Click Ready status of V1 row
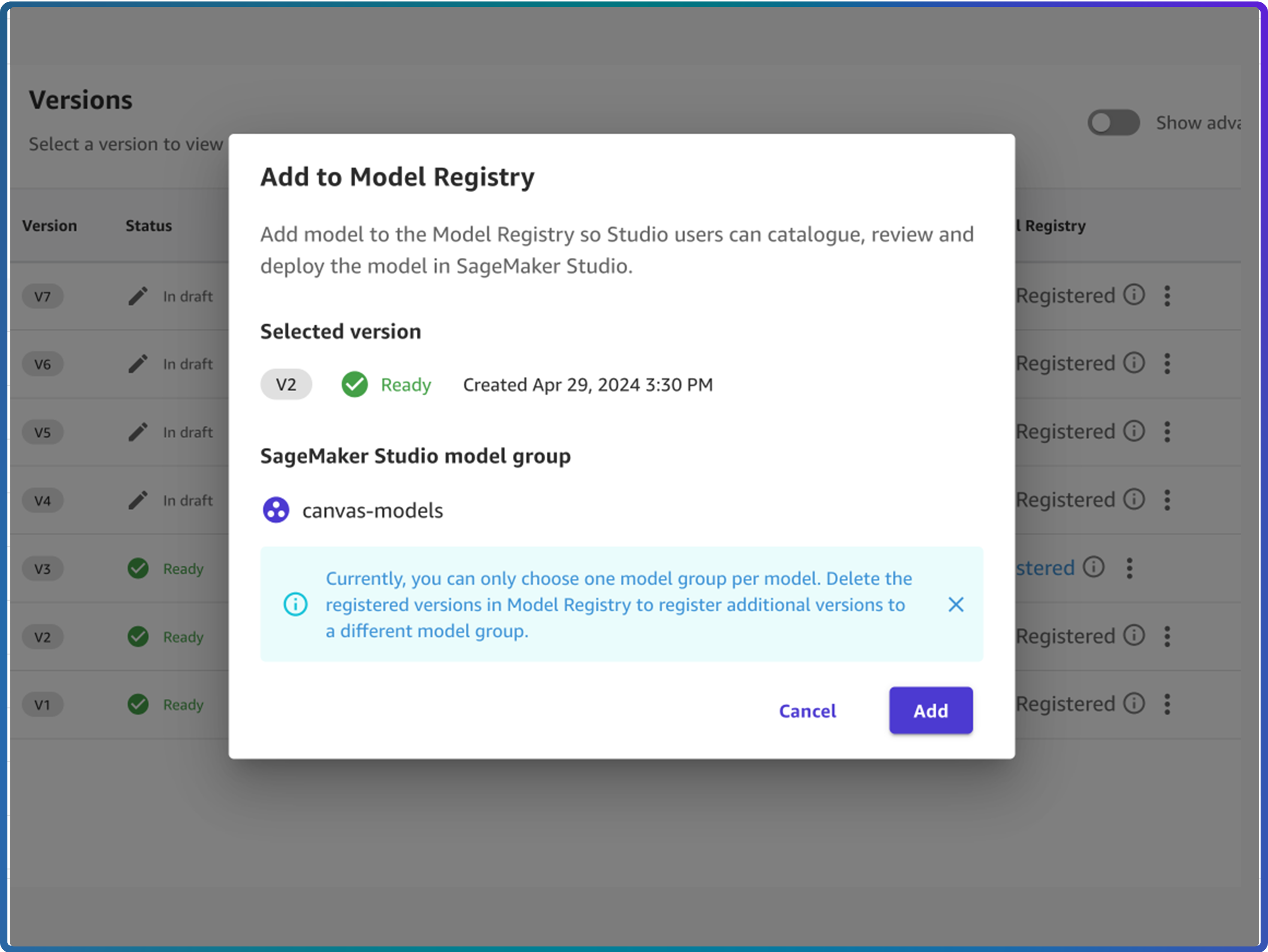1268x952 pixels. tap(183, 704)
